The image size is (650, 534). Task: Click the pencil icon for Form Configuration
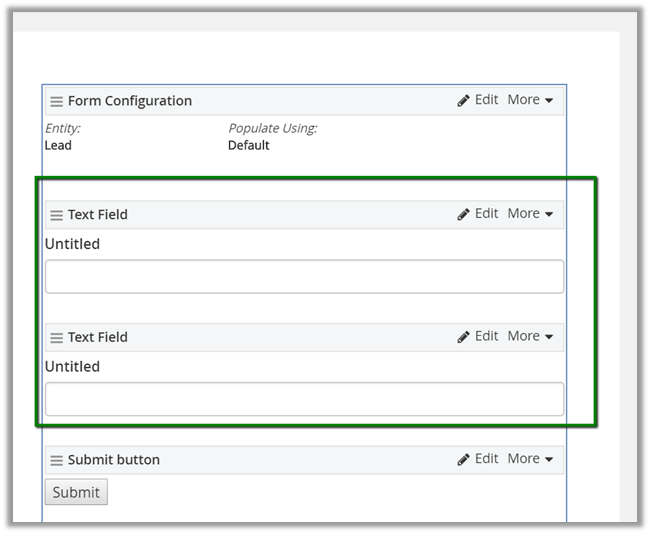click(464, 101)
